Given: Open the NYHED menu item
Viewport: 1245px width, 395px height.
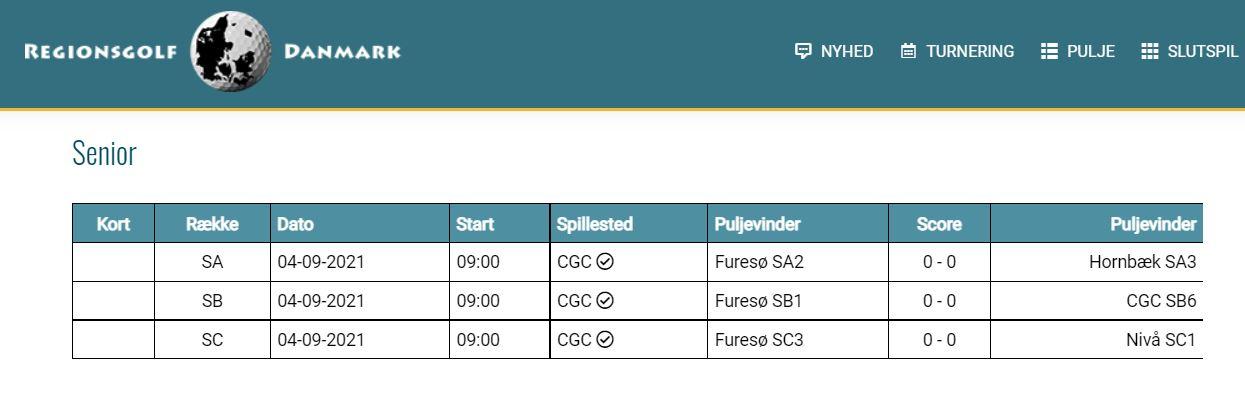Looking at the screenshot, I should (x=834, y=51).
